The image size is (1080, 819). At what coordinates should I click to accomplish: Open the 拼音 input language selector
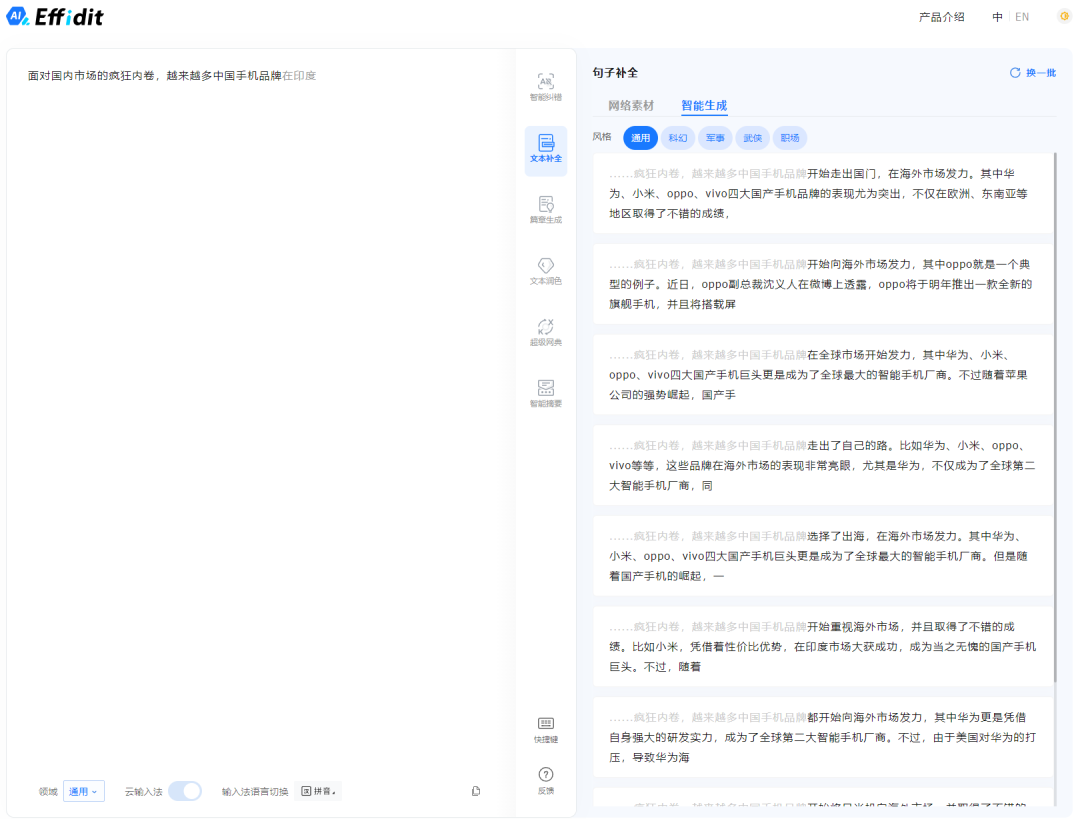[x=318, y=791]
